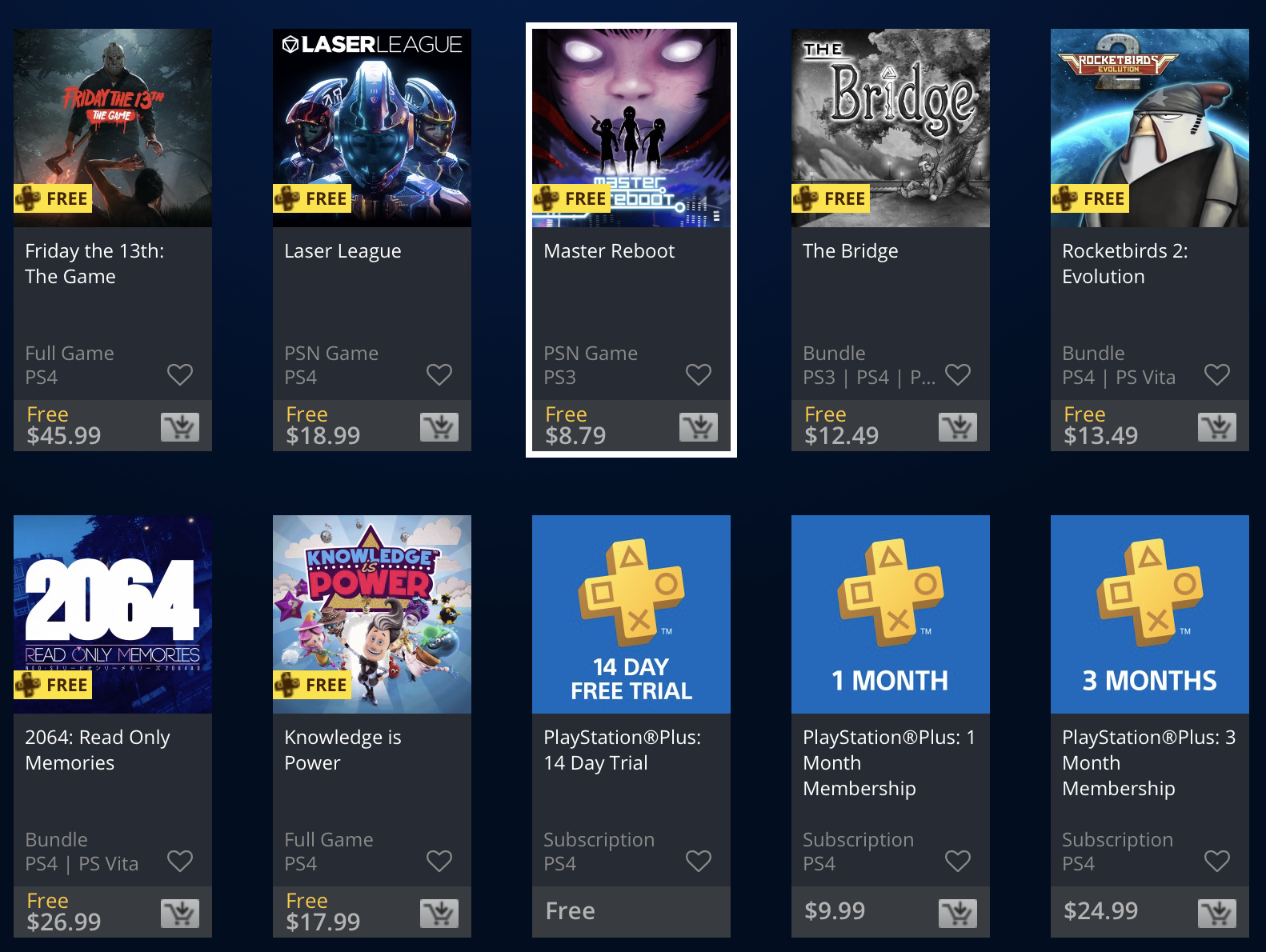1266x952 pixels.
Task: Add PlayStation Plus 3 Months to cart
Action: click(1217, 914)
